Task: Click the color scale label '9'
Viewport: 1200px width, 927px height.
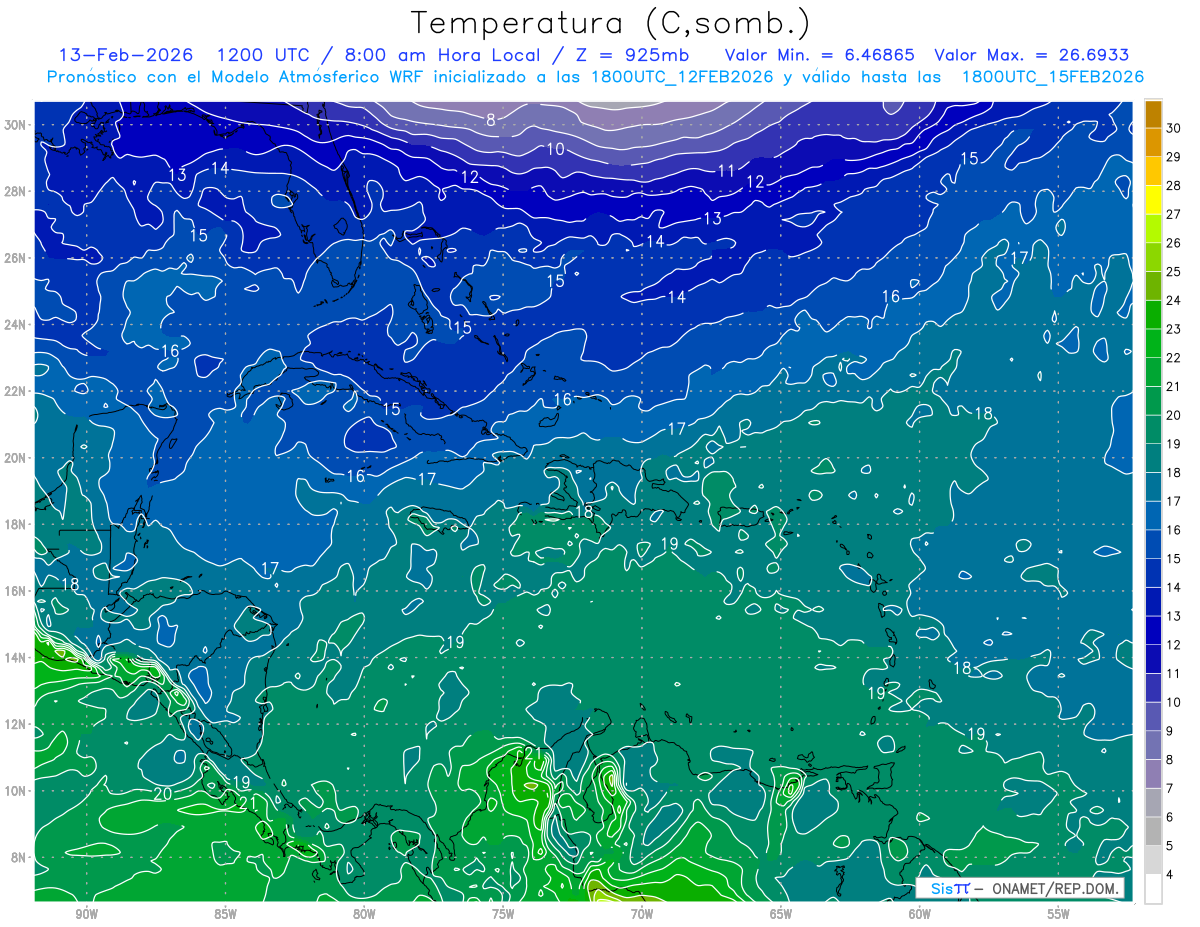Action: coord(1170,731)
